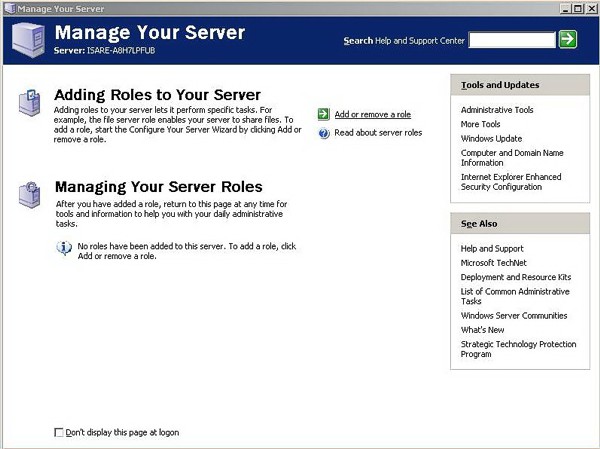Image resolution: width=600 pixels, height=449 pixels.
Task: Click the green search go arrow button
Action: tap(568, 39)
